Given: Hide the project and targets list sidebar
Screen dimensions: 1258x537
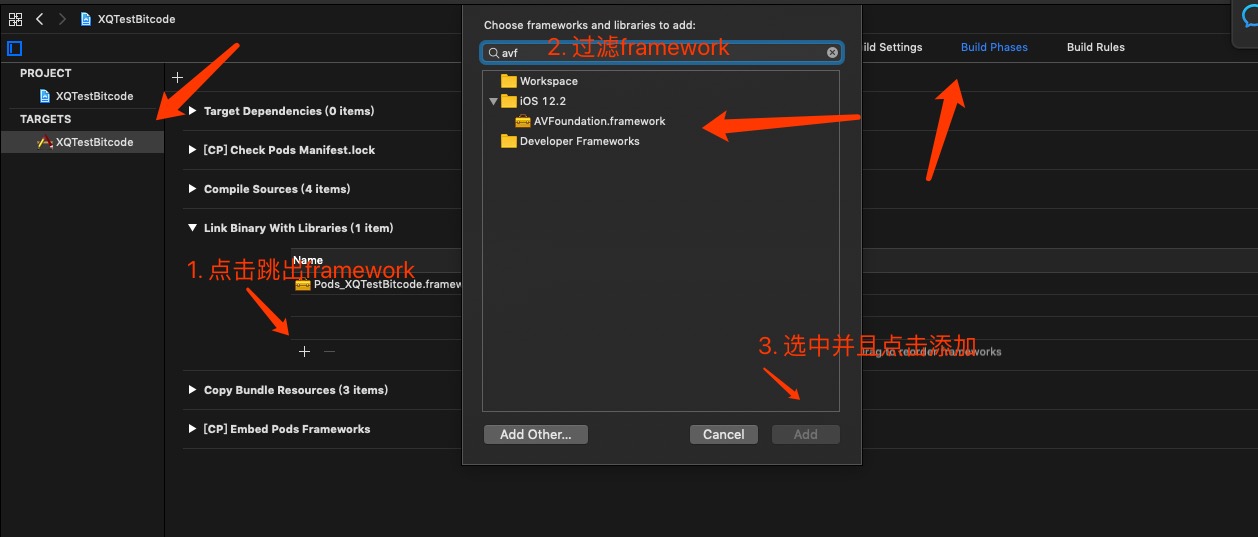Looking at the screenshot, I should pyautogui.click(x=14, y=48).
